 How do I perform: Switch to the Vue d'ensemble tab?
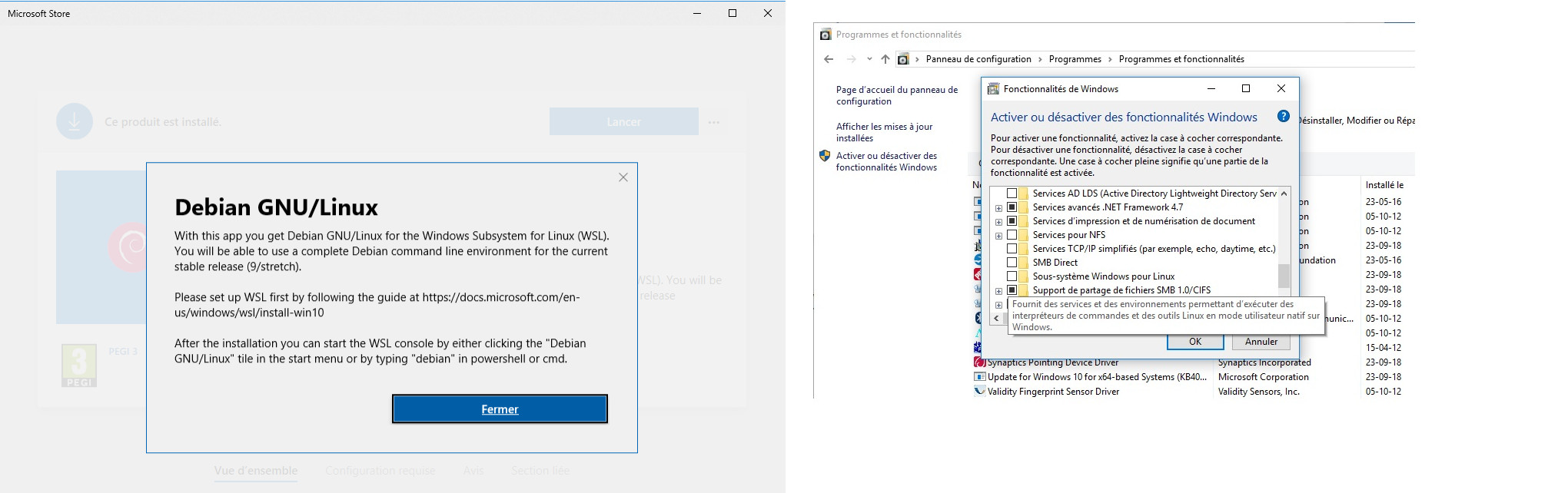[x=256, y=471]
